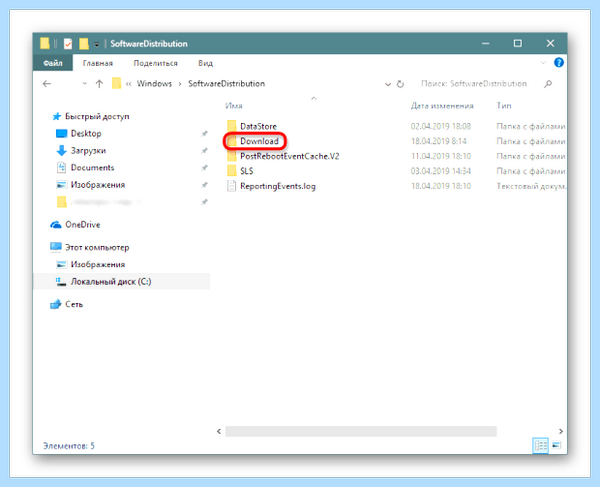Select Быстрый доступ in navigation pane
Screen dimensions: 600x487
pyautogui.click(x=97, y=116)
